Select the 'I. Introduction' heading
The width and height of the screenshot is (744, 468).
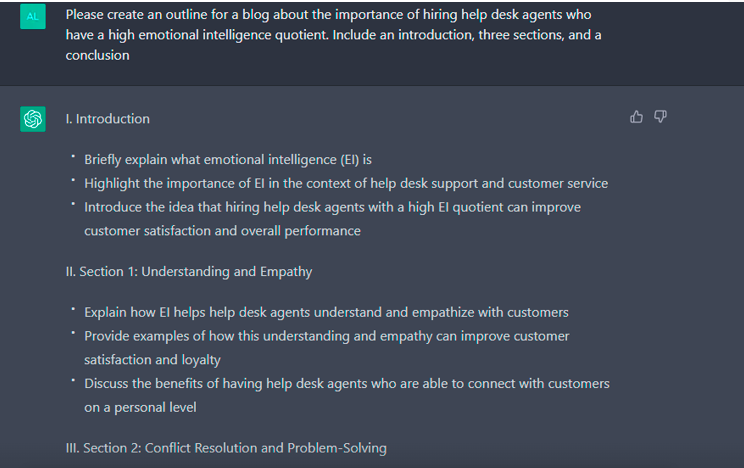(108, 119)
